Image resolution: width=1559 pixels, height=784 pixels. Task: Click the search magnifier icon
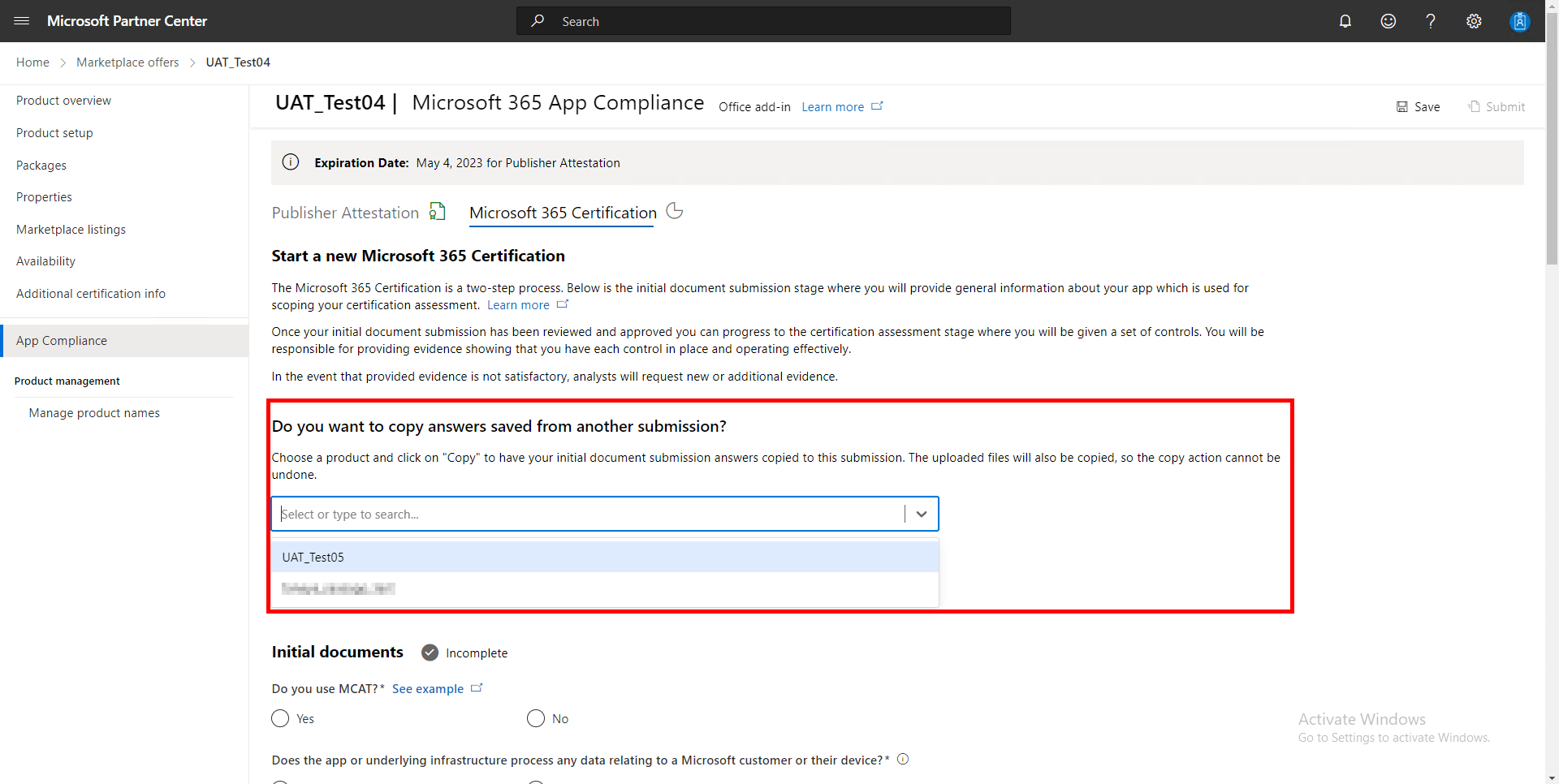538,21
